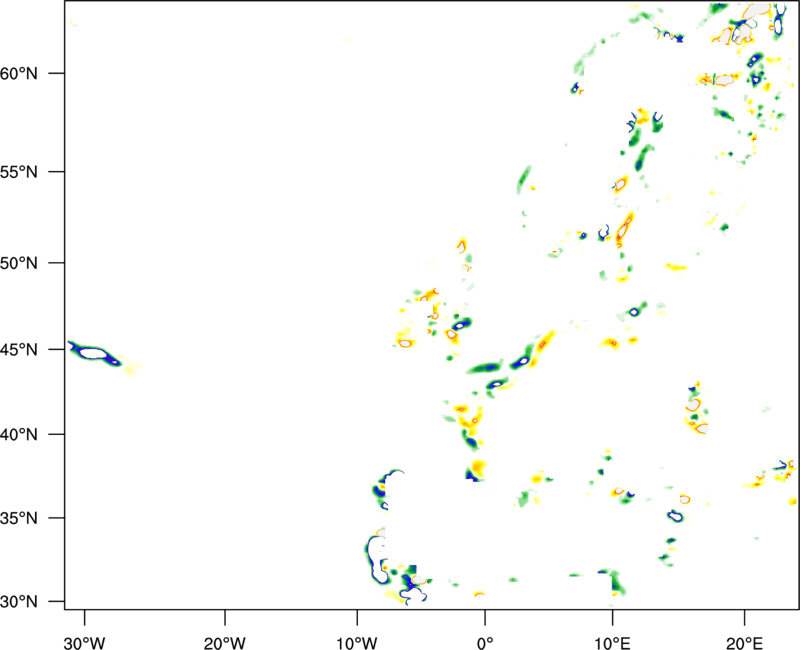The width and height of the screenshot is (800, 650).
Task: Click the 50°N latitude label
Action: [19, 263]
